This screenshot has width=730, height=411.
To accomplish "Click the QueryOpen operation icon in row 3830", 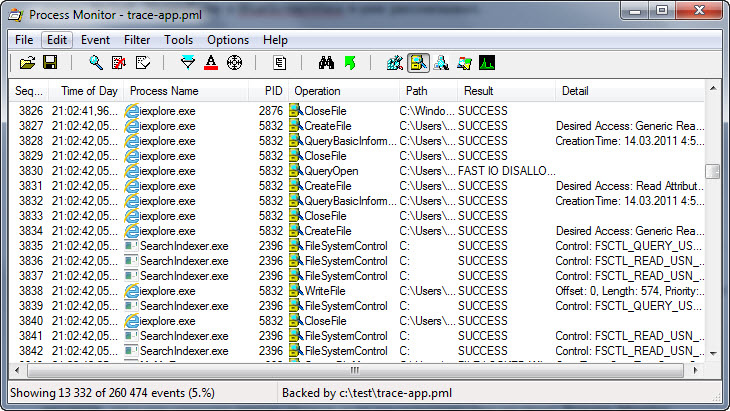I will point(296,171).
